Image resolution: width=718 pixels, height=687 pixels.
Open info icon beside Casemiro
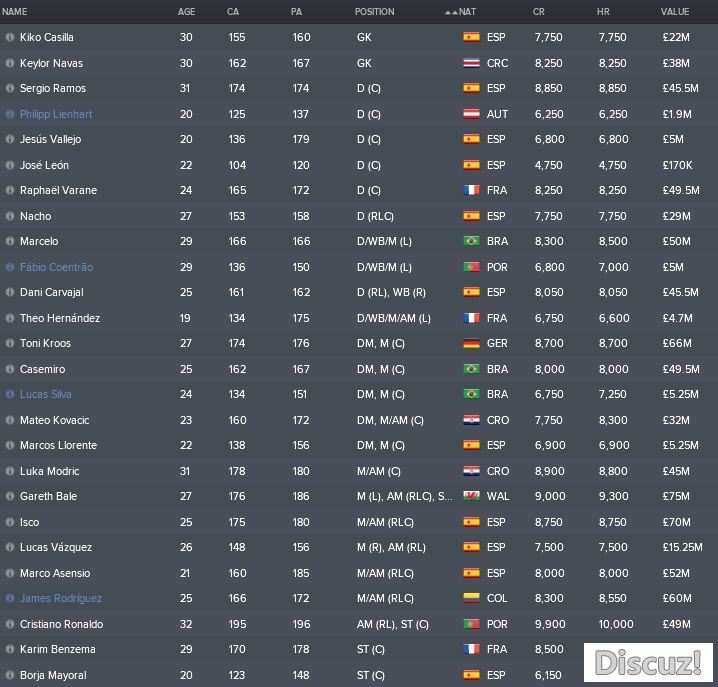click(x=10, y=369)
